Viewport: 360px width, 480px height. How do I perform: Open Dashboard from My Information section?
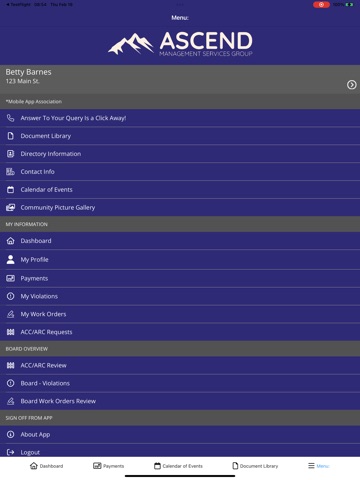tap(180, 241)
